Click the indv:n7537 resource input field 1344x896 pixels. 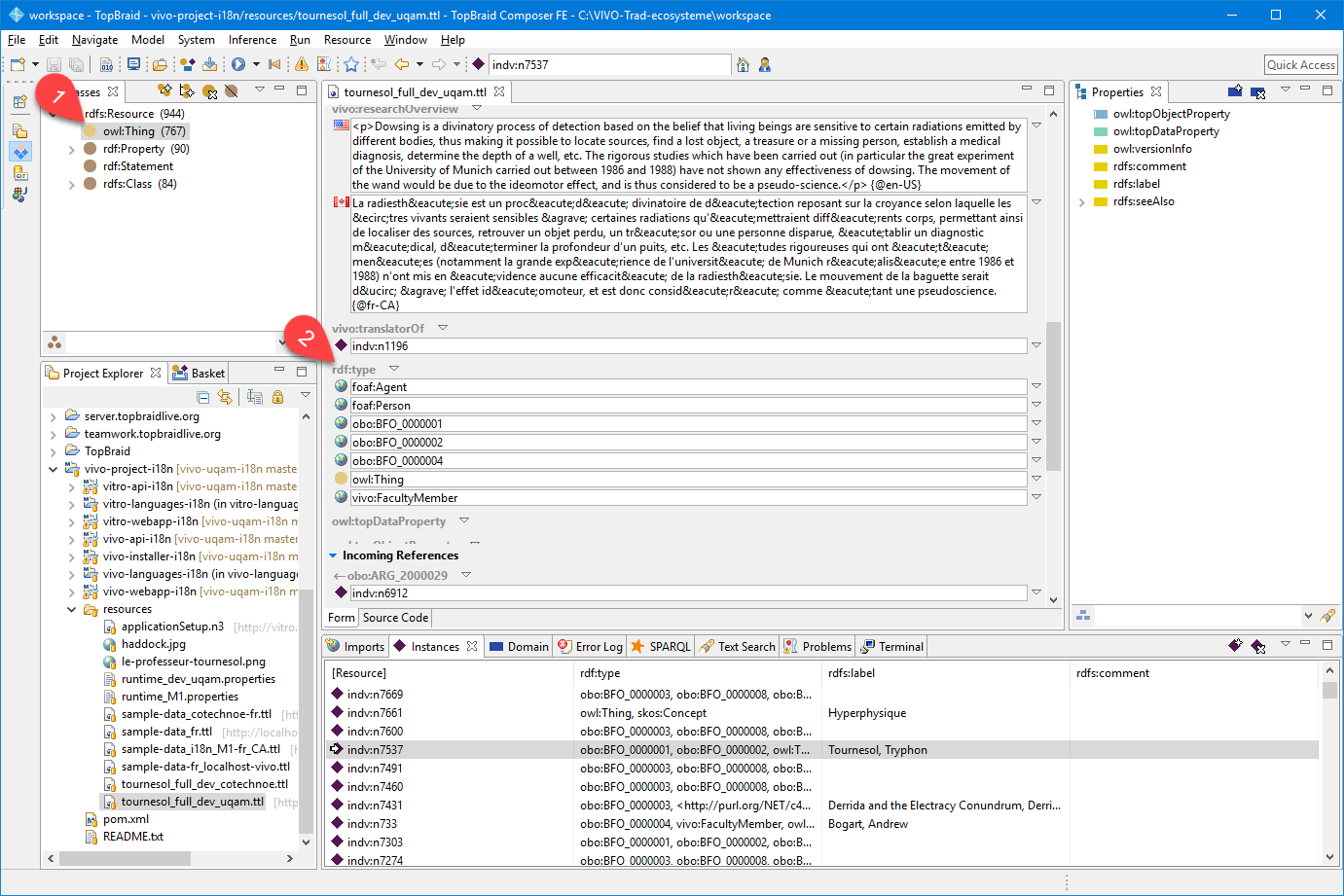[609, 64]
